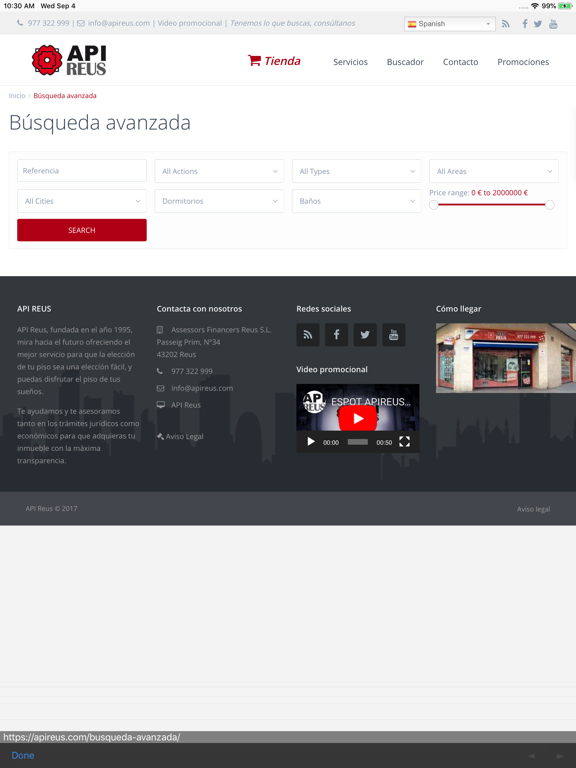Click the Inicio breadcrumb link
Viewport: 576px width, 768px height.
[17, 96]
